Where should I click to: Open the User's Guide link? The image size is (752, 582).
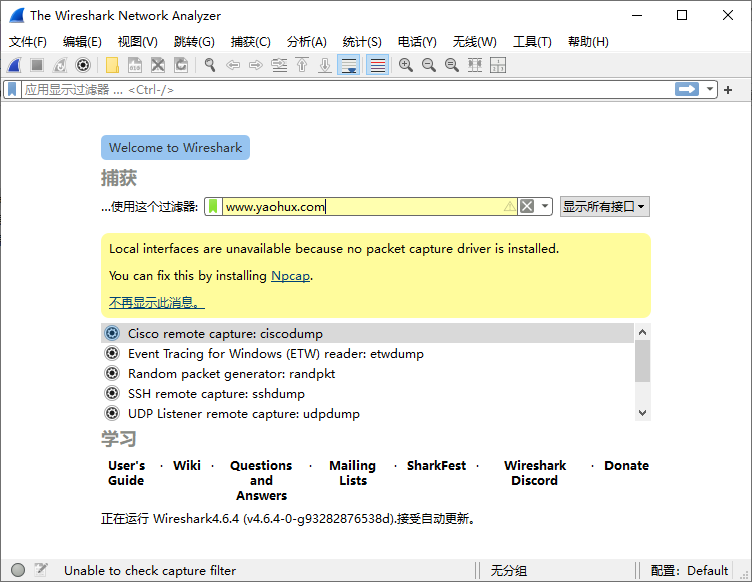pos(126,473)
